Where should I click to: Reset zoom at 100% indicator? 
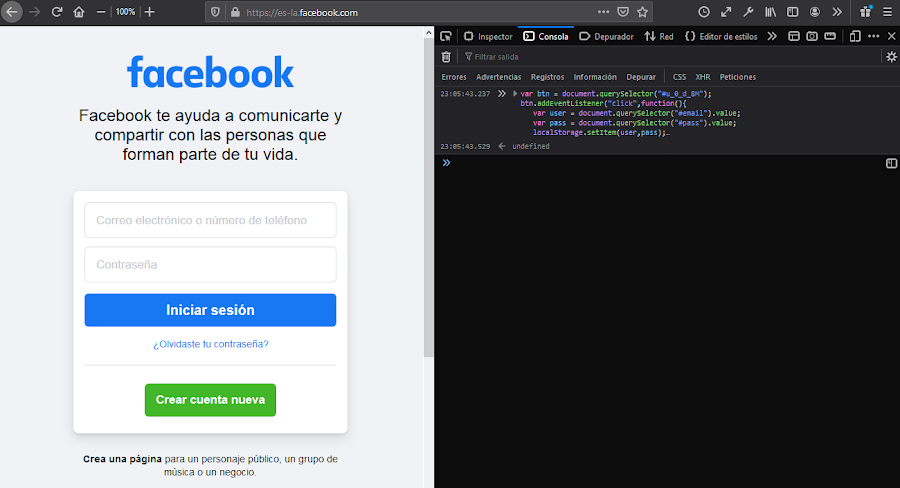pyautogui.click(x=125, y=12)
